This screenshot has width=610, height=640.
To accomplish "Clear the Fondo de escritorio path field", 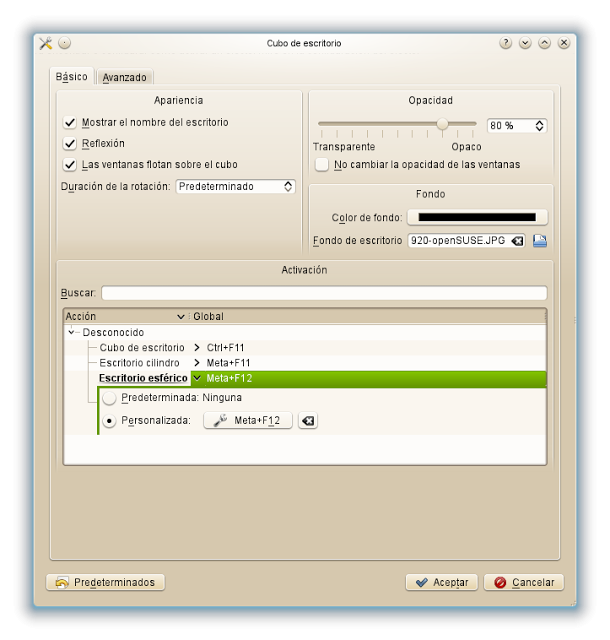I will pyautogui.click(x=517, y=241).
